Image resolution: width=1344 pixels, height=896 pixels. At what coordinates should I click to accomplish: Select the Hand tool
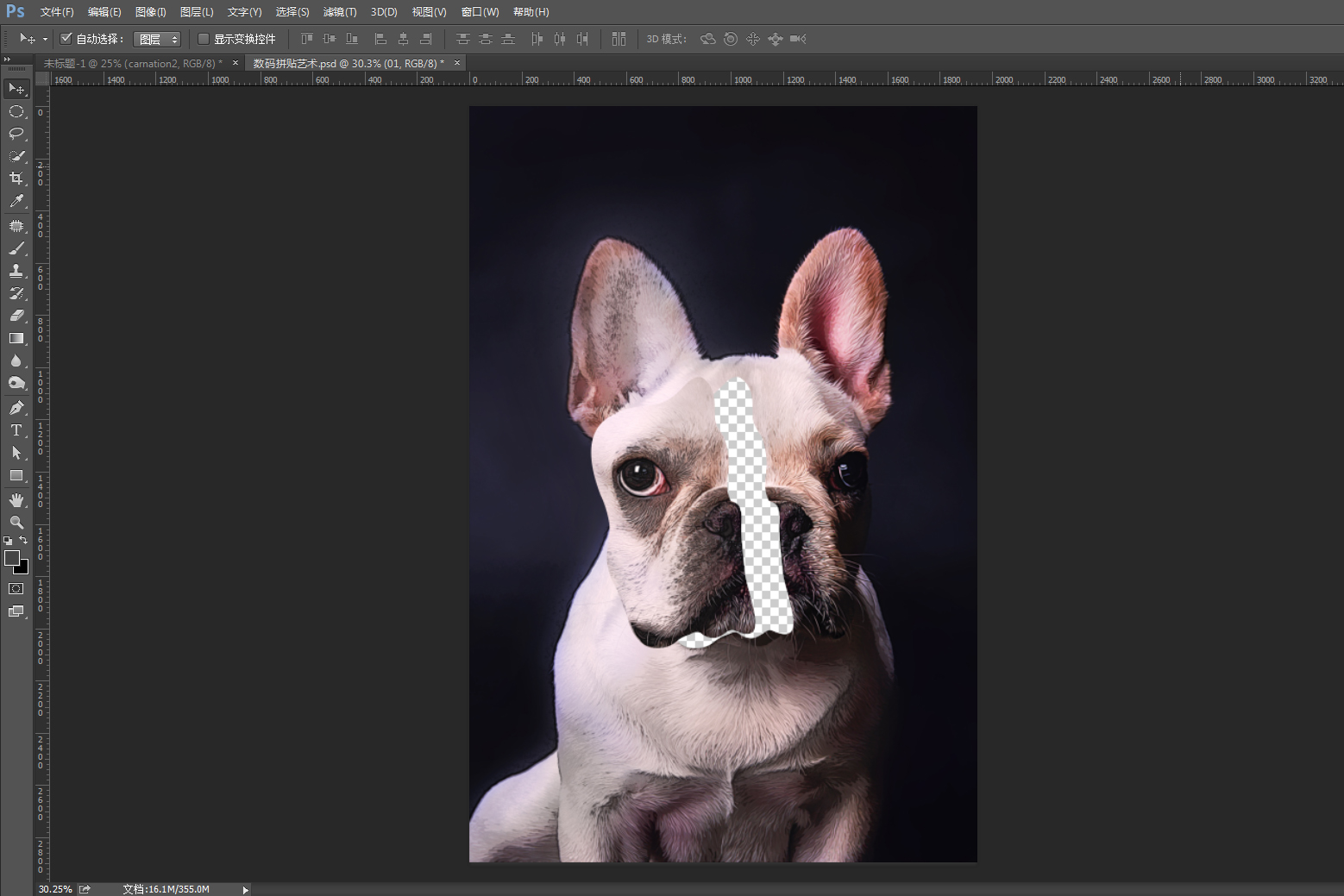[x=16, y=500]
